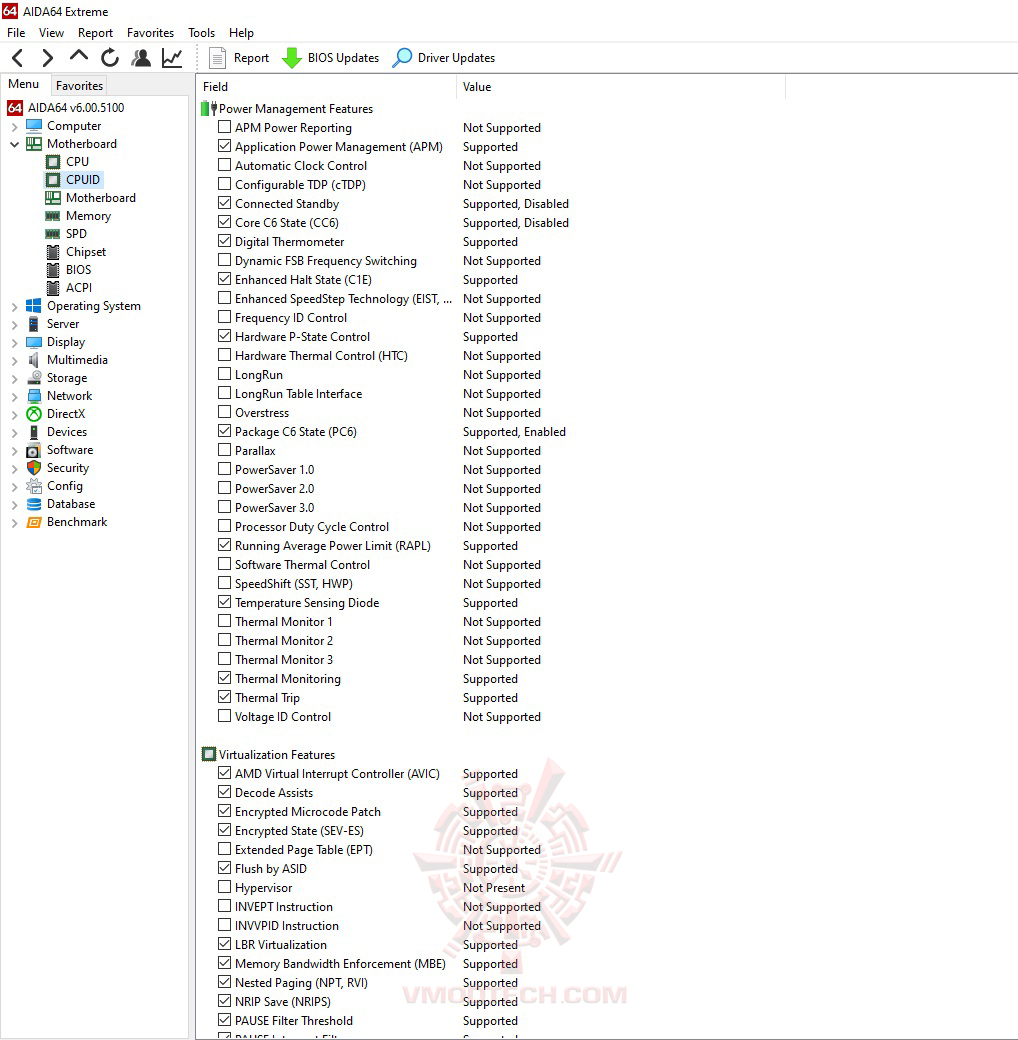The image size is (1018, 1040).
Task: Click the BIOS chip icon in the tree
Action: pos(53,270)
